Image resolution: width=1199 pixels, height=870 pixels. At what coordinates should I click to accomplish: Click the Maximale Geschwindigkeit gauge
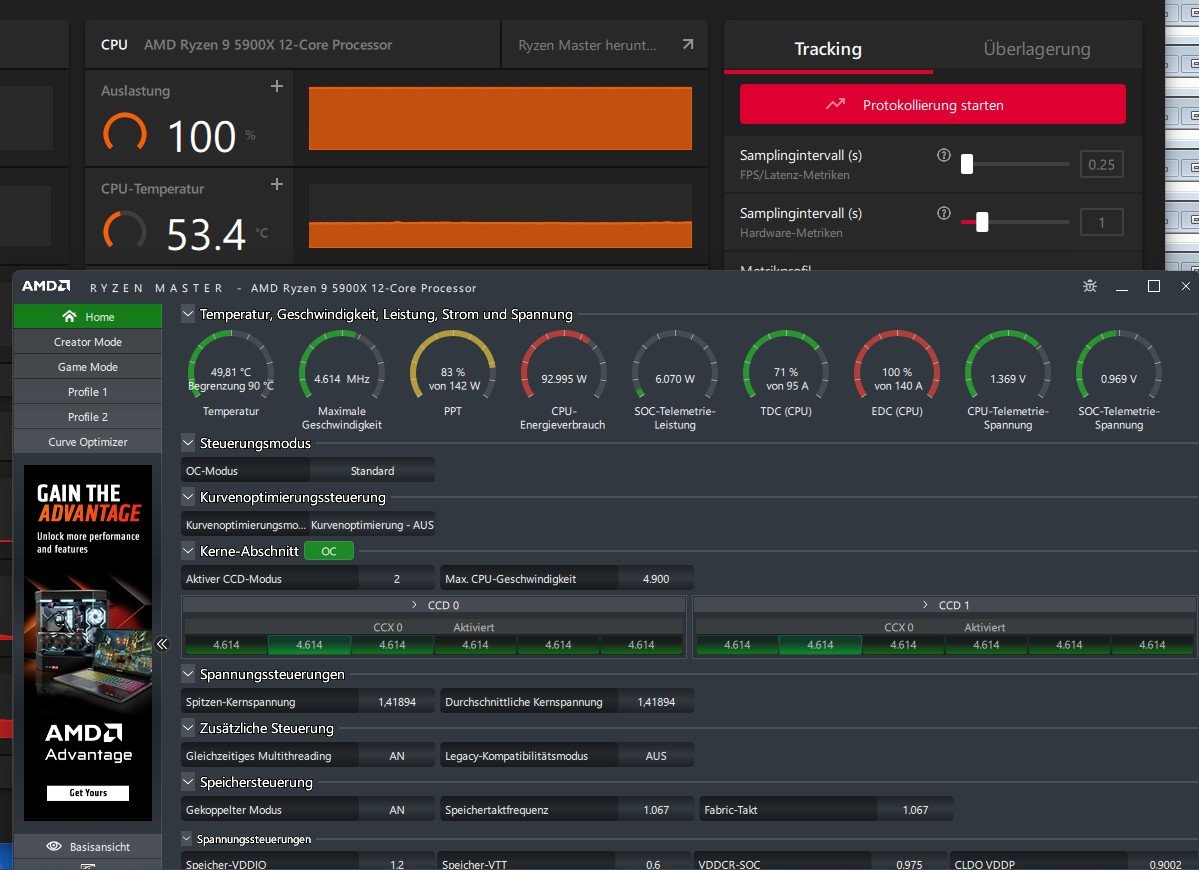[x=342, y=365]
